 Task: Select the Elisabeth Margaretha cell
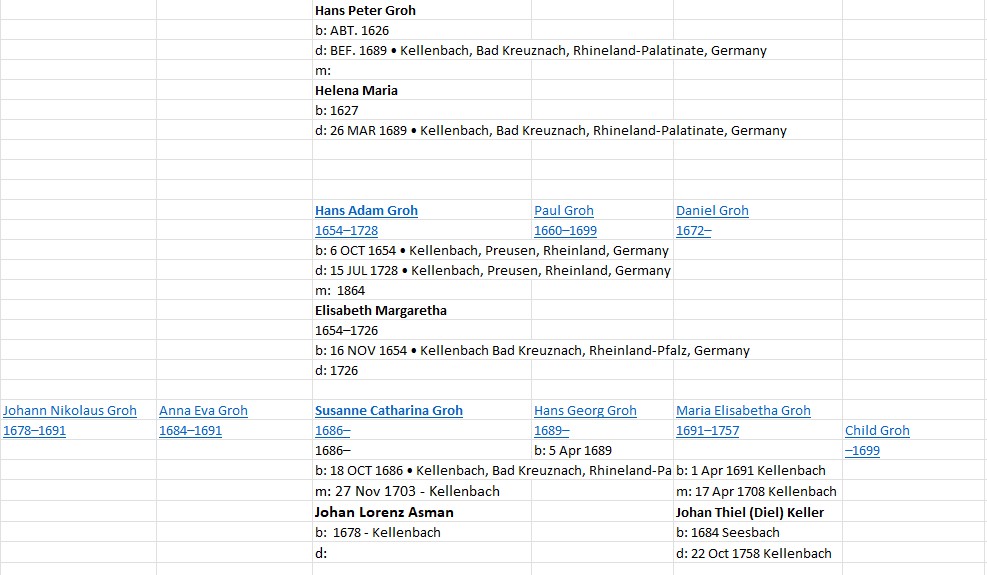(380, 311)
